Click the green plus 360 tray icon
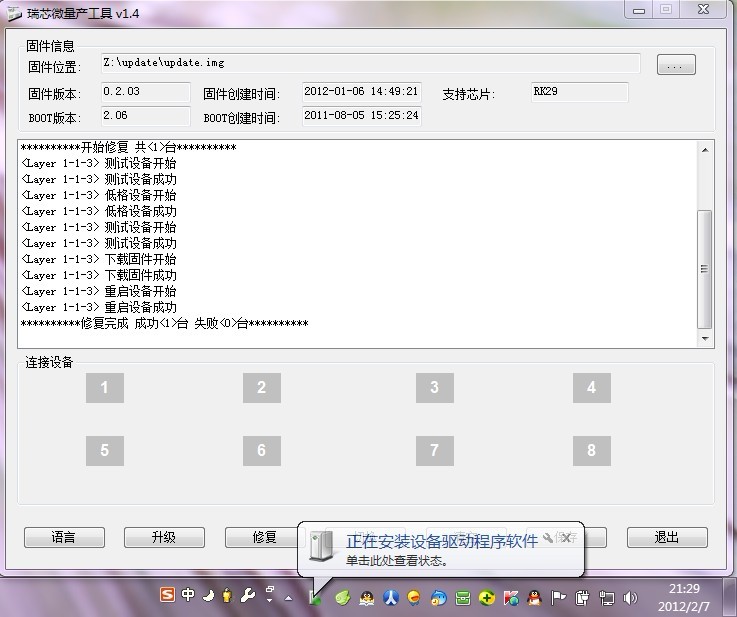The width and height of the screenshot is (737, 617). click(x=487, y=598)
